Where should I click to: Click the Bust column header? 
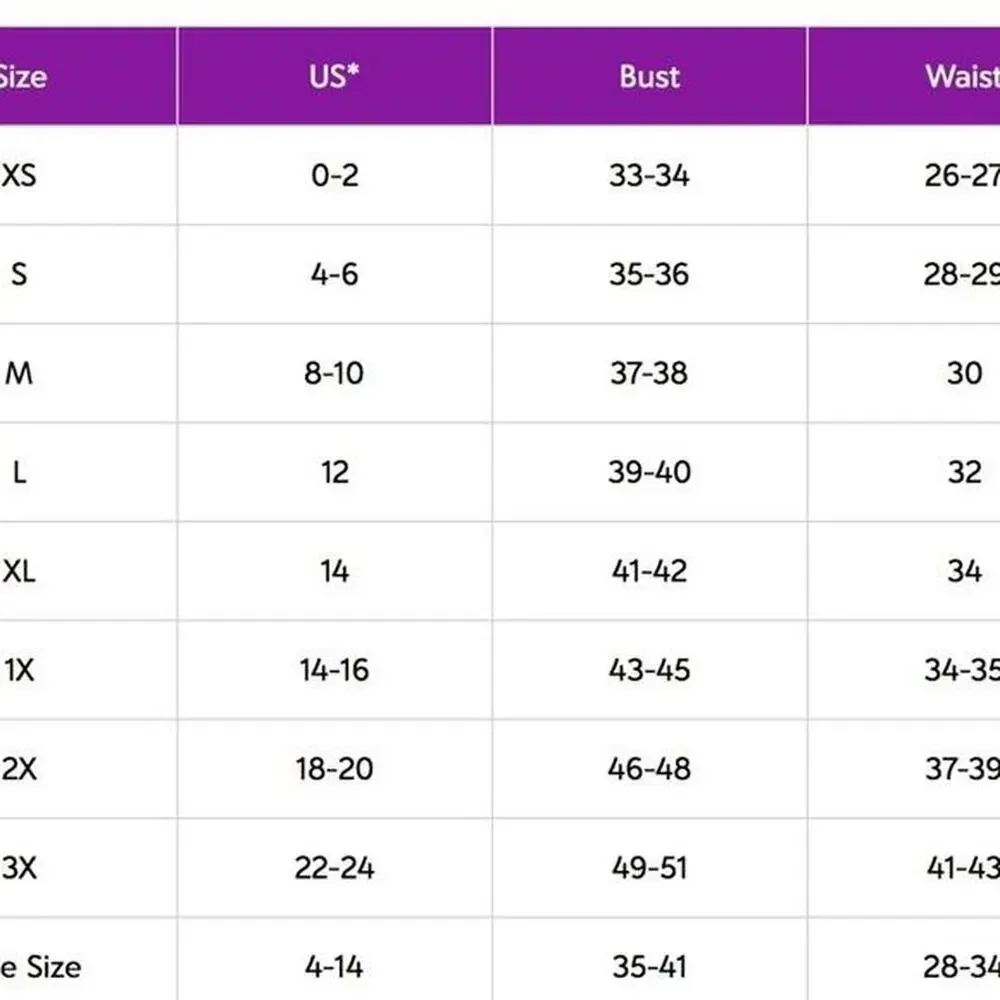tap(649, 77)
